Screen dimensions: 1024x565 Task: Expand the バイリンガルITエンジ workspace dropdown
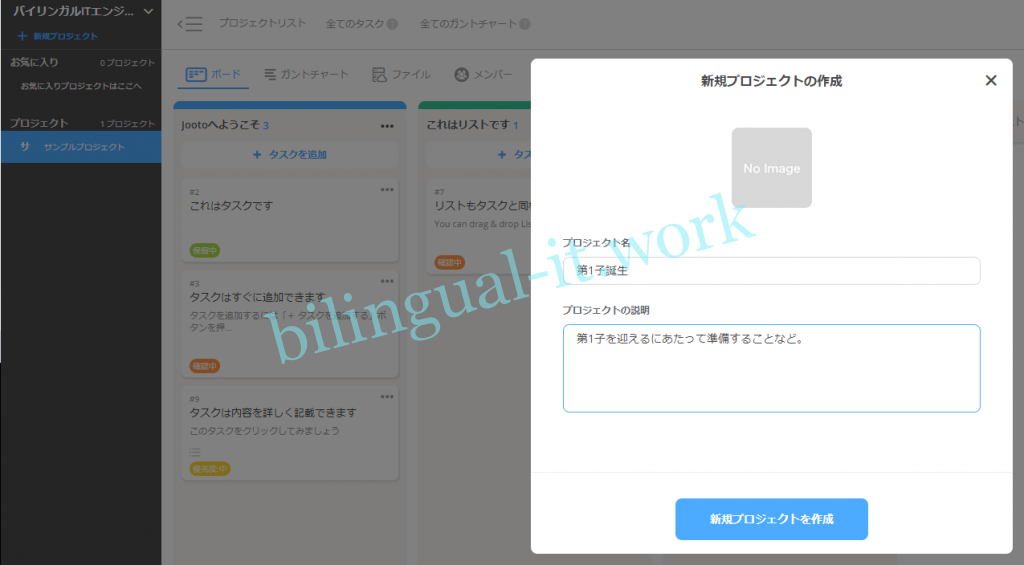point(149,11)
